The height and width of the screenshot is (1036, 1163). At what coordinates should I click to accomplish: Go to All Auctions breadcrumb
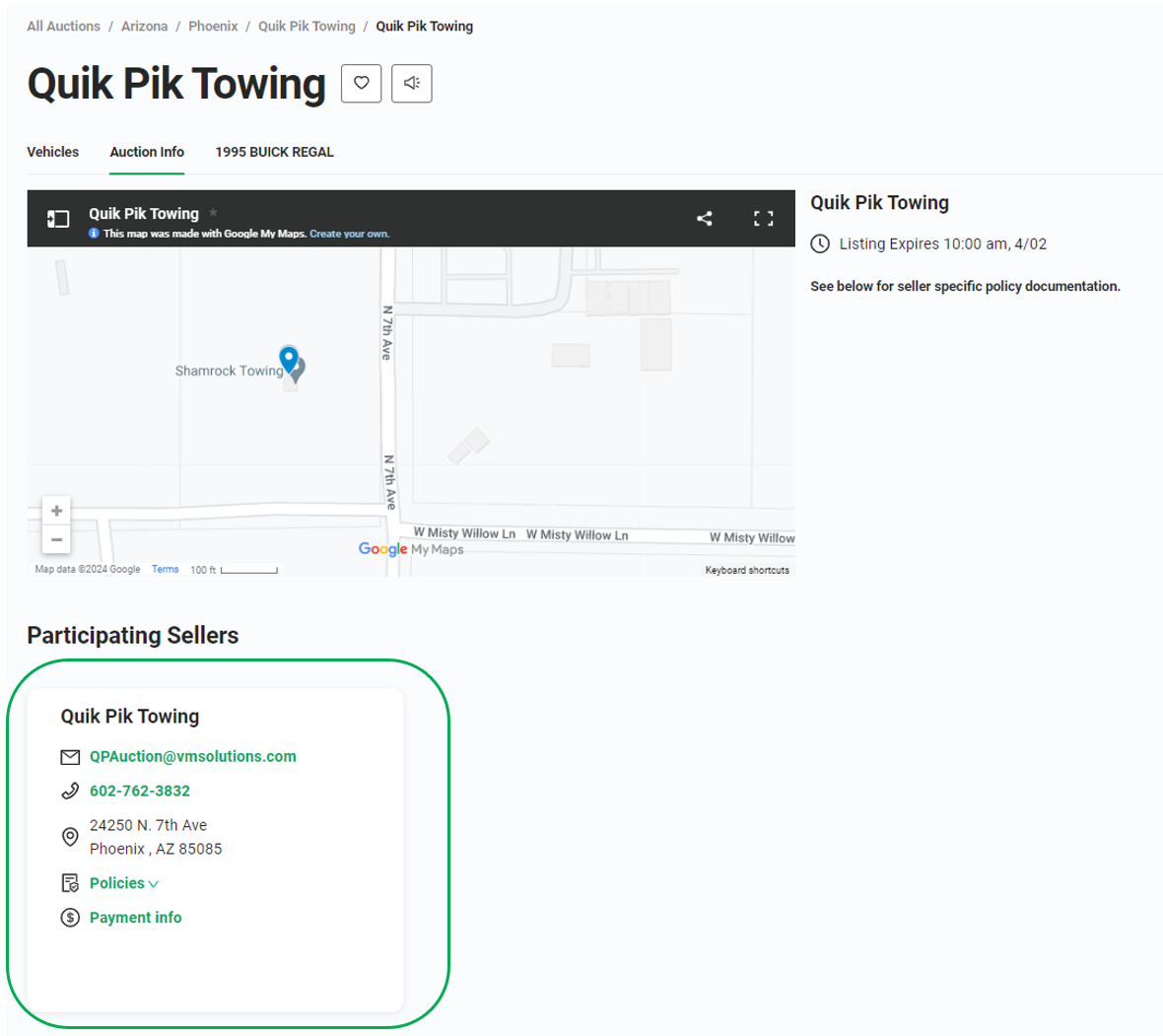[64, 26]
